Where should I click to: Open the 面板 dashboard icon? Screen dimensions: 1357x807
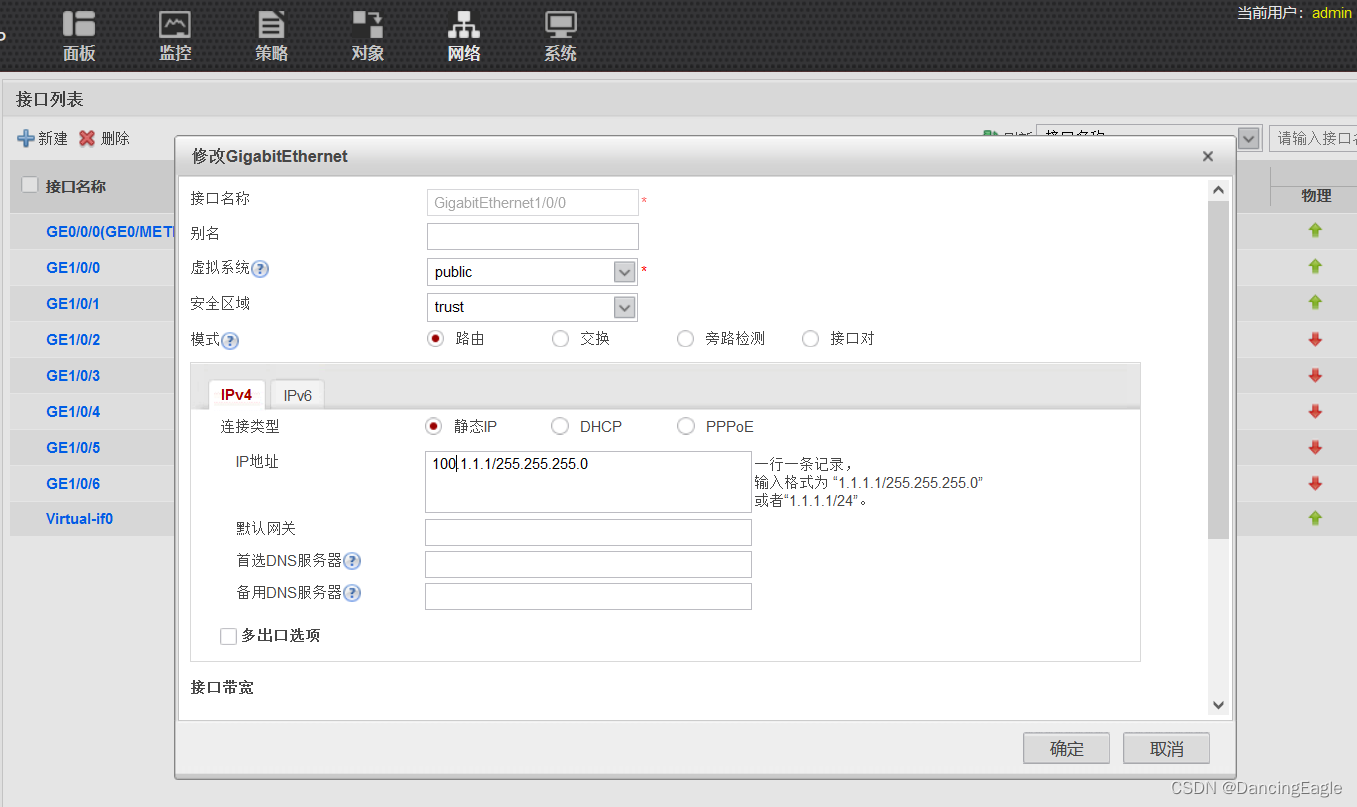[79, 25]
